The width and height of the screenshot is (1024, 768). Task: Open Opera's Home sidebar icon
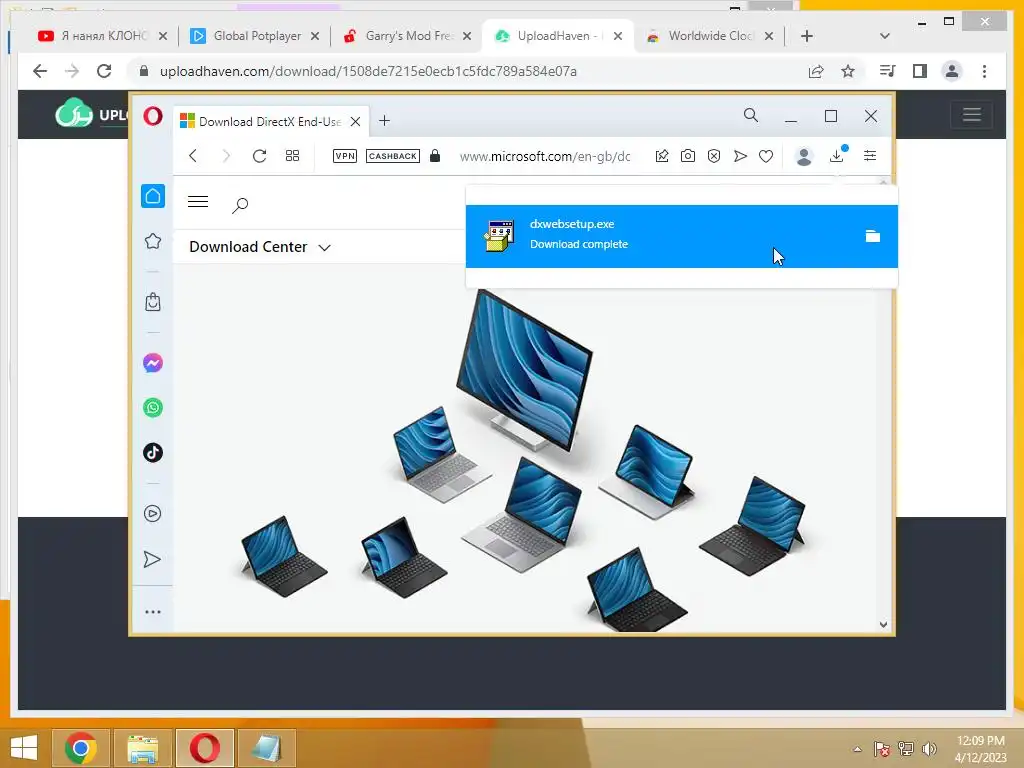153,196
